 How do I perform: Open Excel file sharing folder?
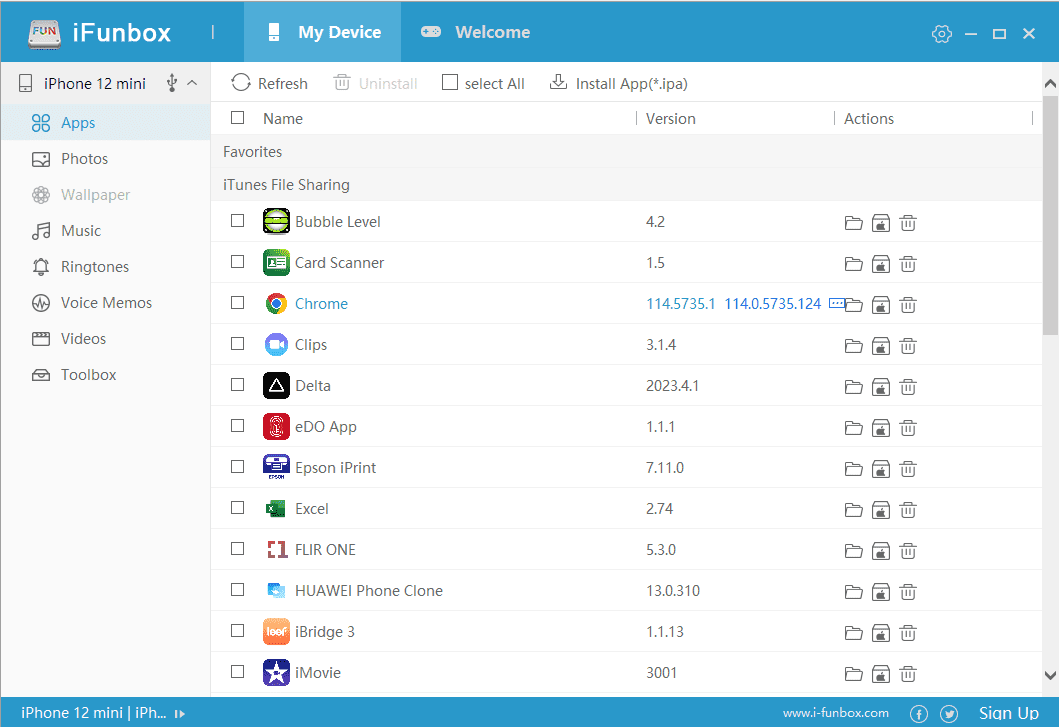pyautogui.click(x=853, y=510)
